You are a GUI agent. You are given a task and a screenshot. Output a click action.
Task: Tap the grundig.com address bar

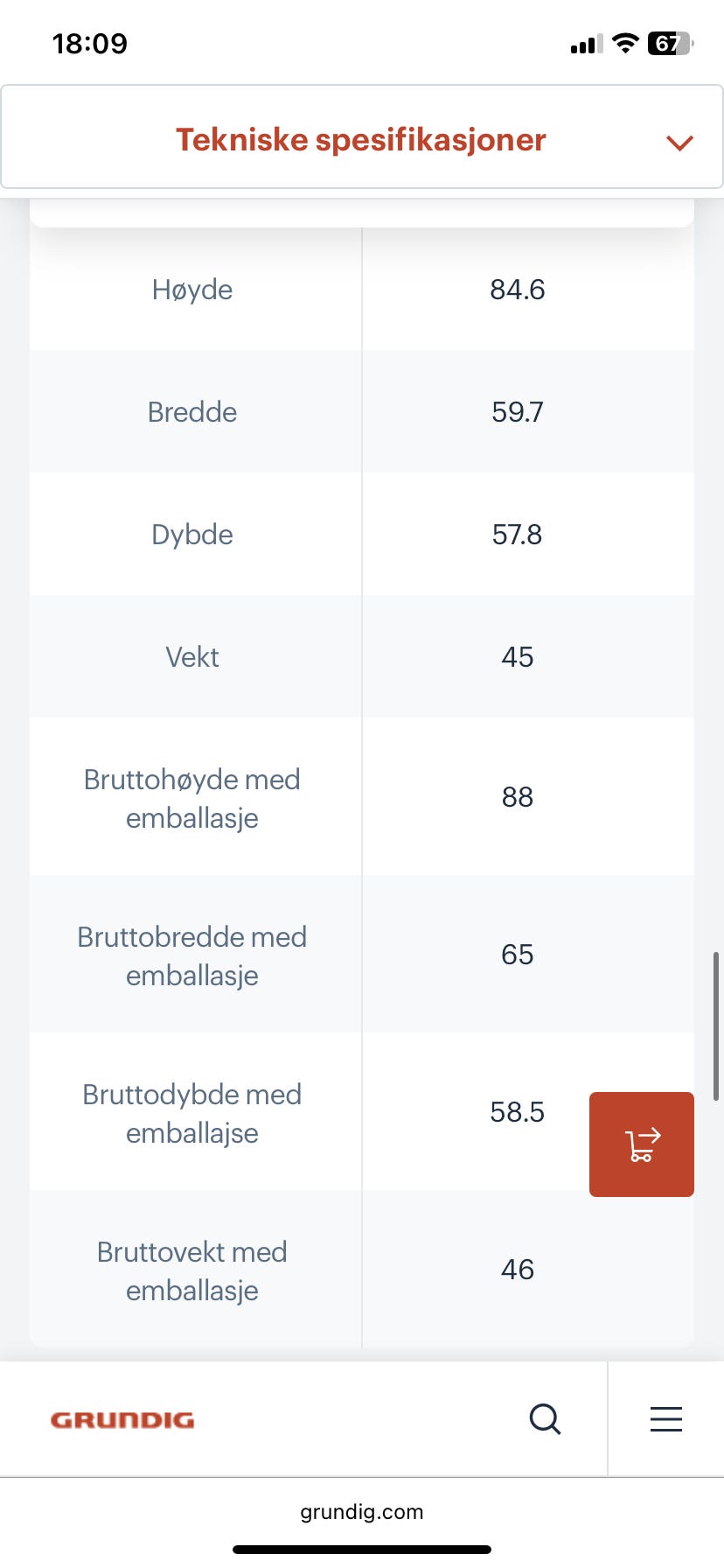pyautogui.click(x=362, y=1511)
